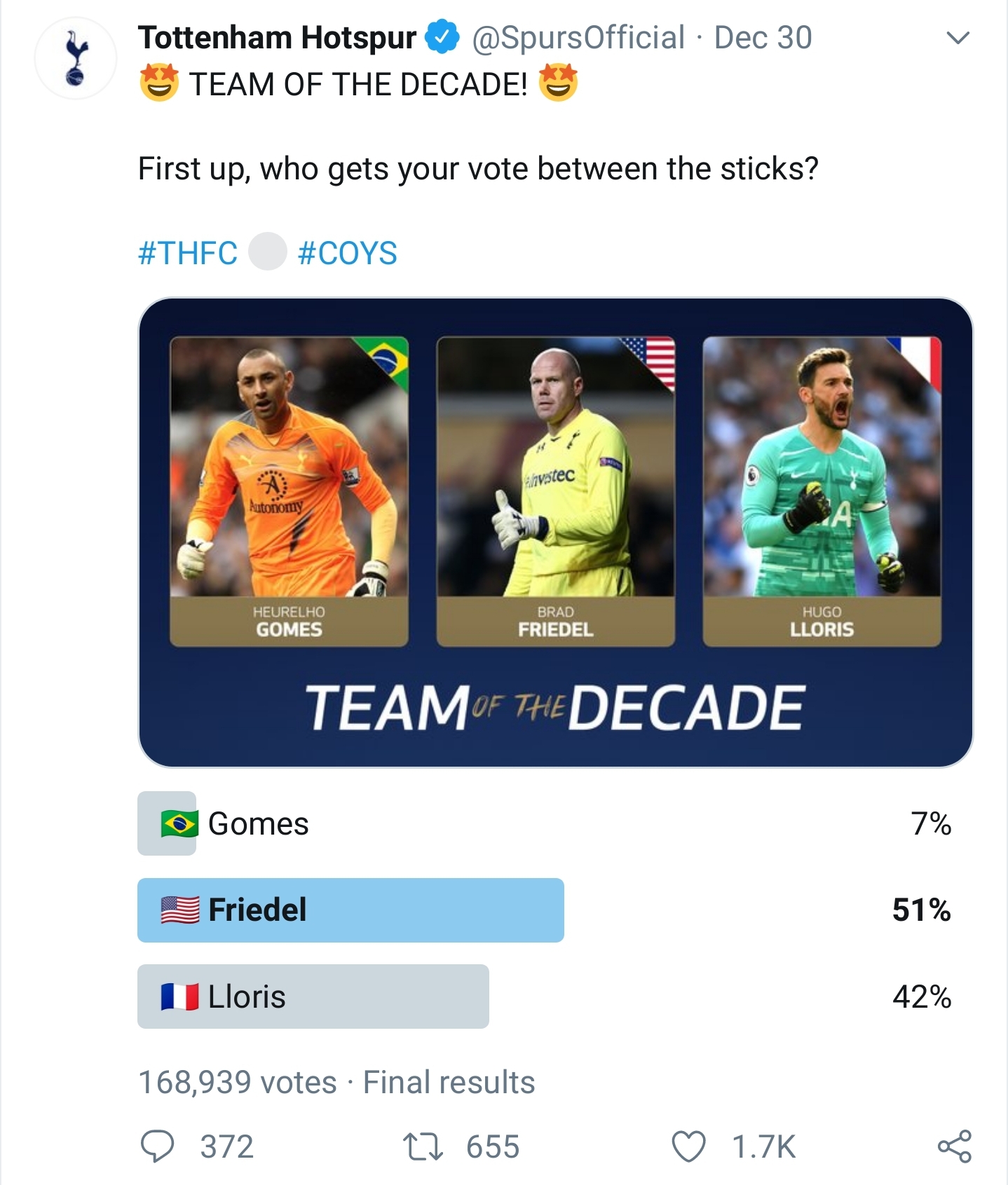Retweet the Team of the Decade tweet
The image size is (1008, 1185).
click(x=423, y=1147)
